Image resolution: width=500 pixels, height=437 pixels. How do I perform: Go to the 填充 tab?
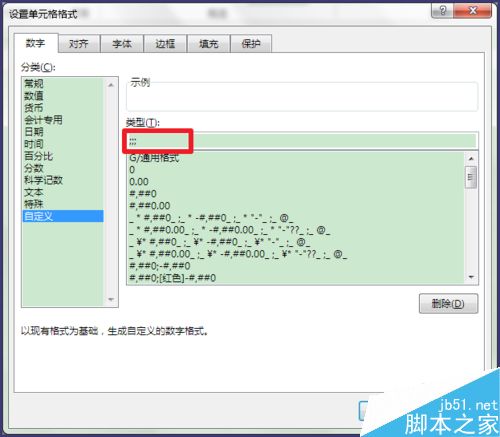(208, 44)
